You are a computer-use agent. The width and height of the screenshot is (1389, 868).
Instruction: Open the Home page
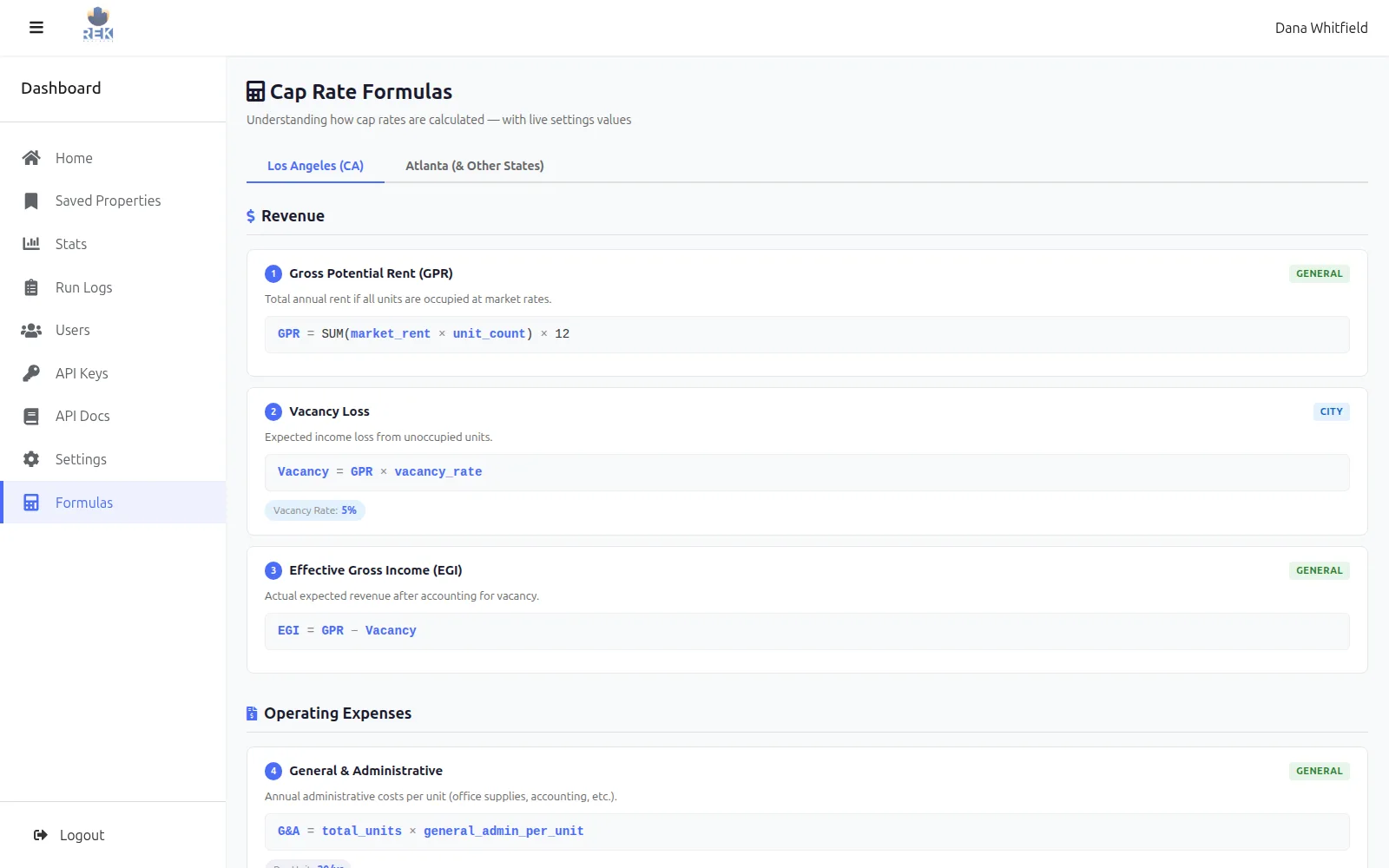click(113, 158)
